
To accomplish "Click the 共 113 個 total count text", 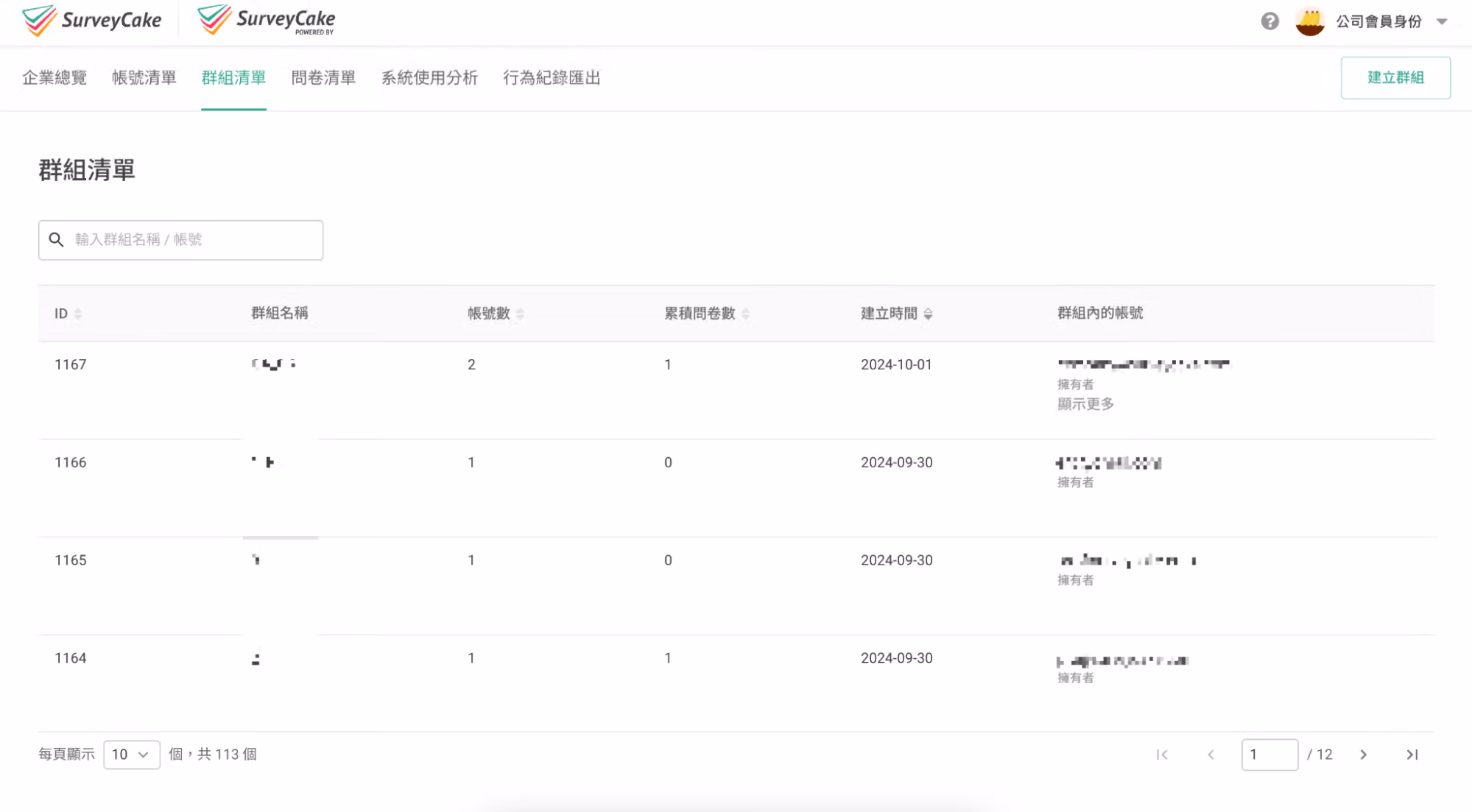I will pos(227,755).
